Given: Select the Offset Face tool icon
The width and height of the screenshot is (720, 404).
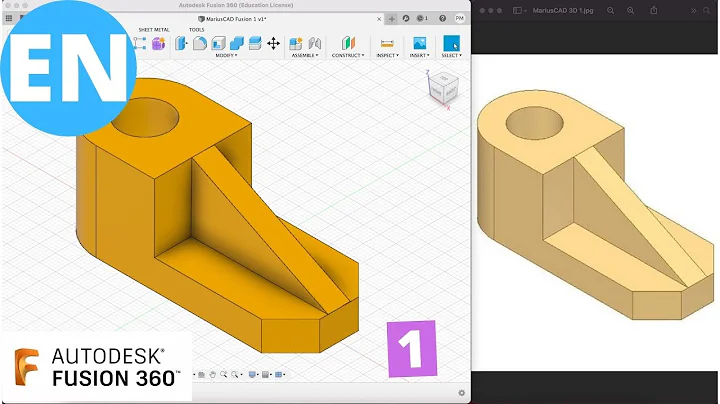Looking at the screenshot, I should 255,44.
